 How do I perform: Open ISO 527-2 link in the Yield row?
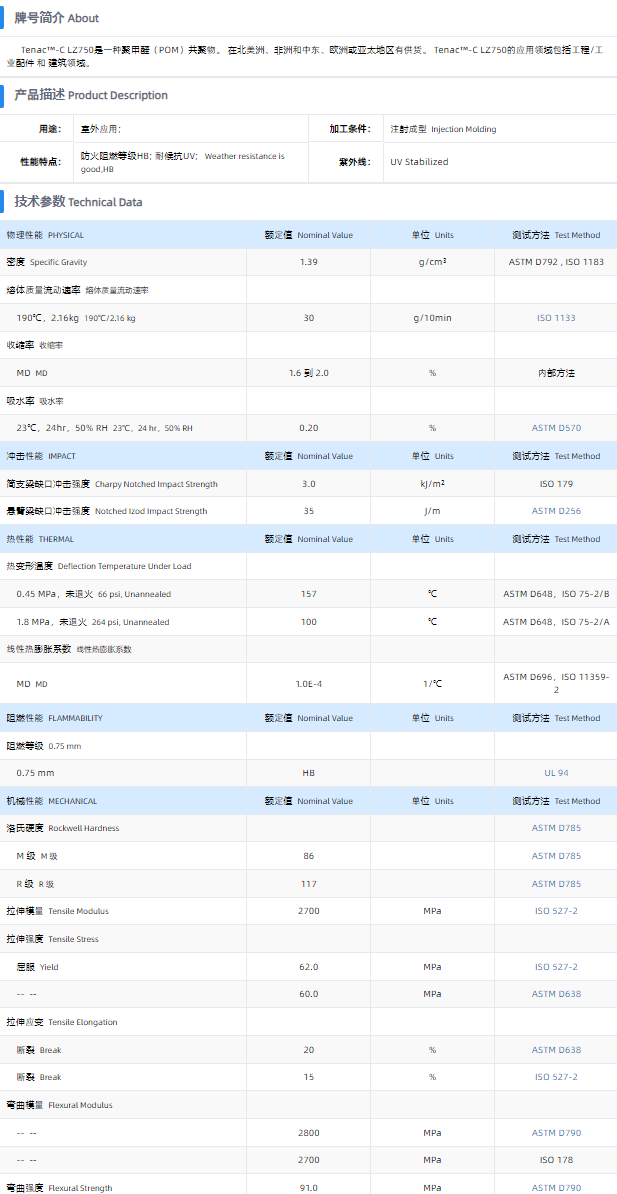556,966
